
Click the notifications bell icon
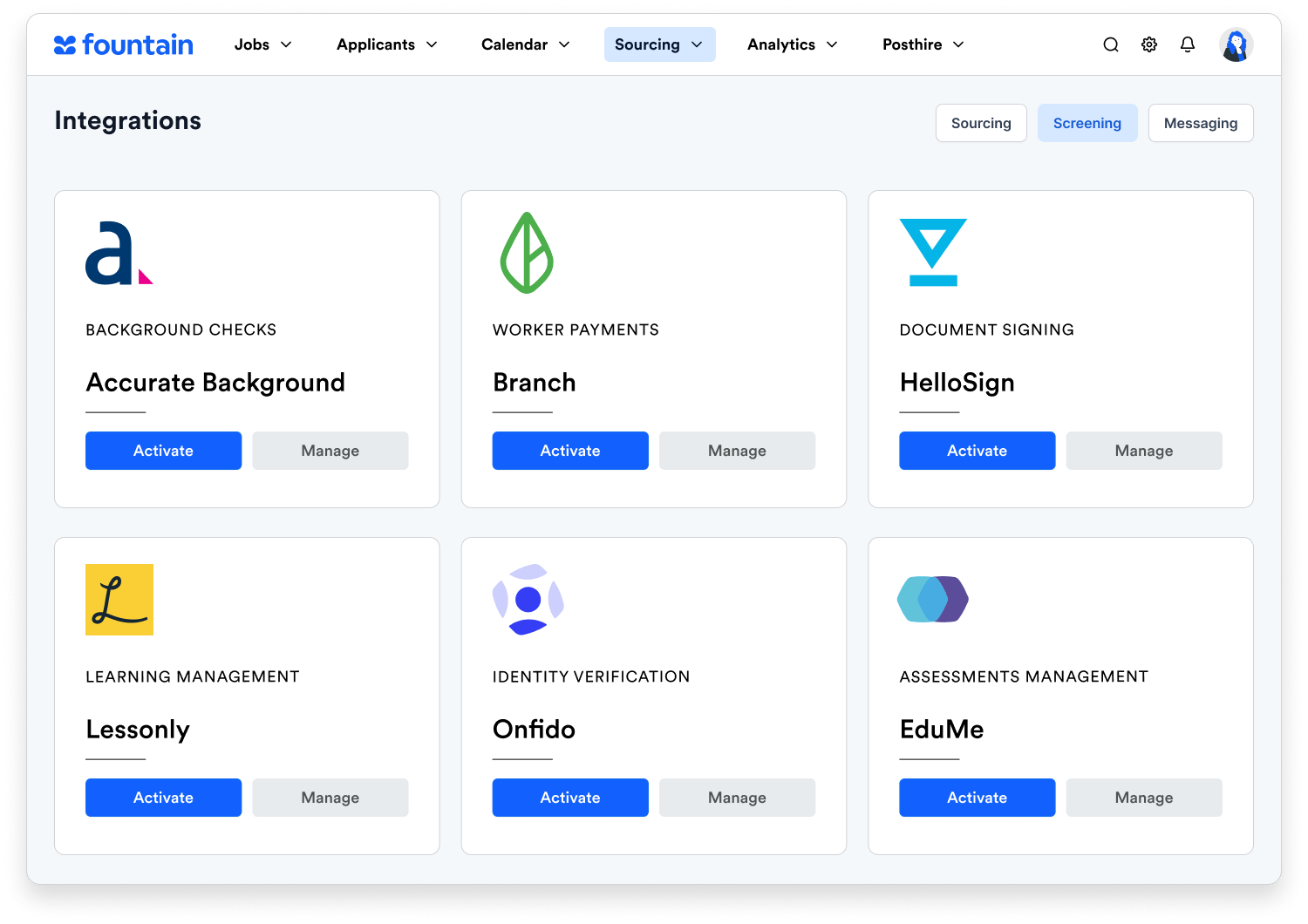[x=1188, y=44]
